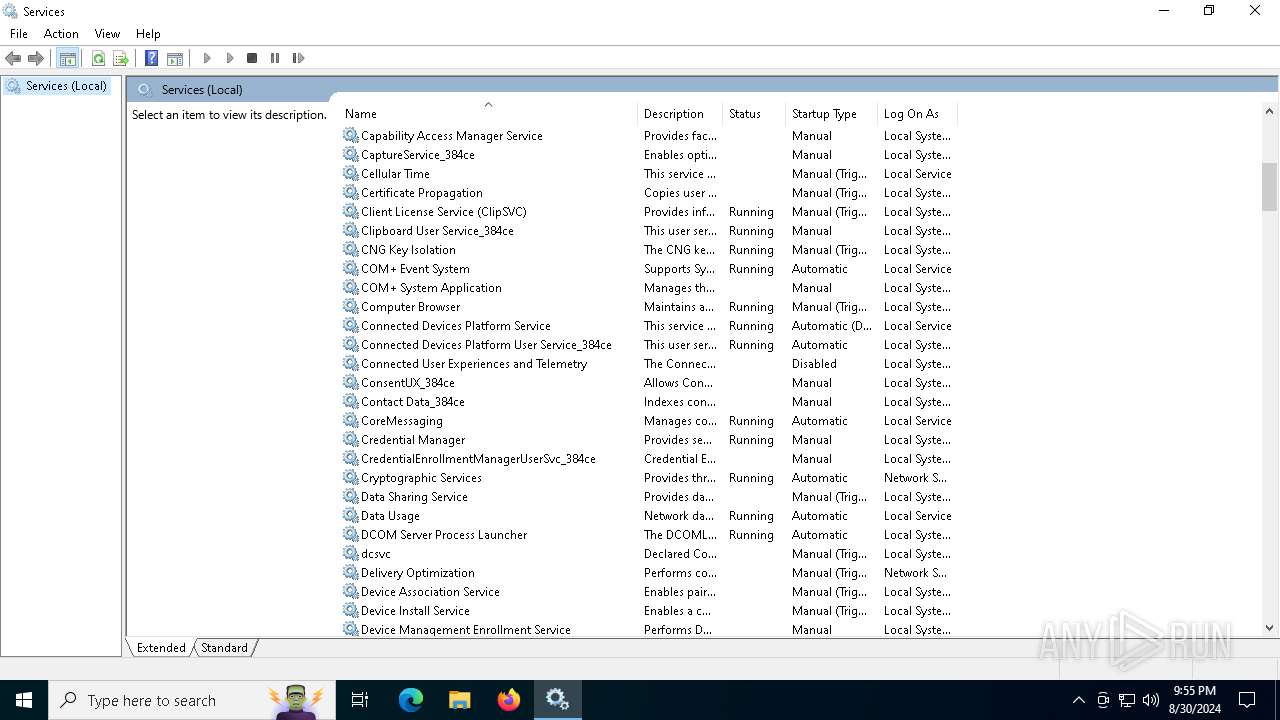The width and height of the screenshot is (1280, 720).
Task: Click the scrollbar up arrow
Action: (1270, 111)
